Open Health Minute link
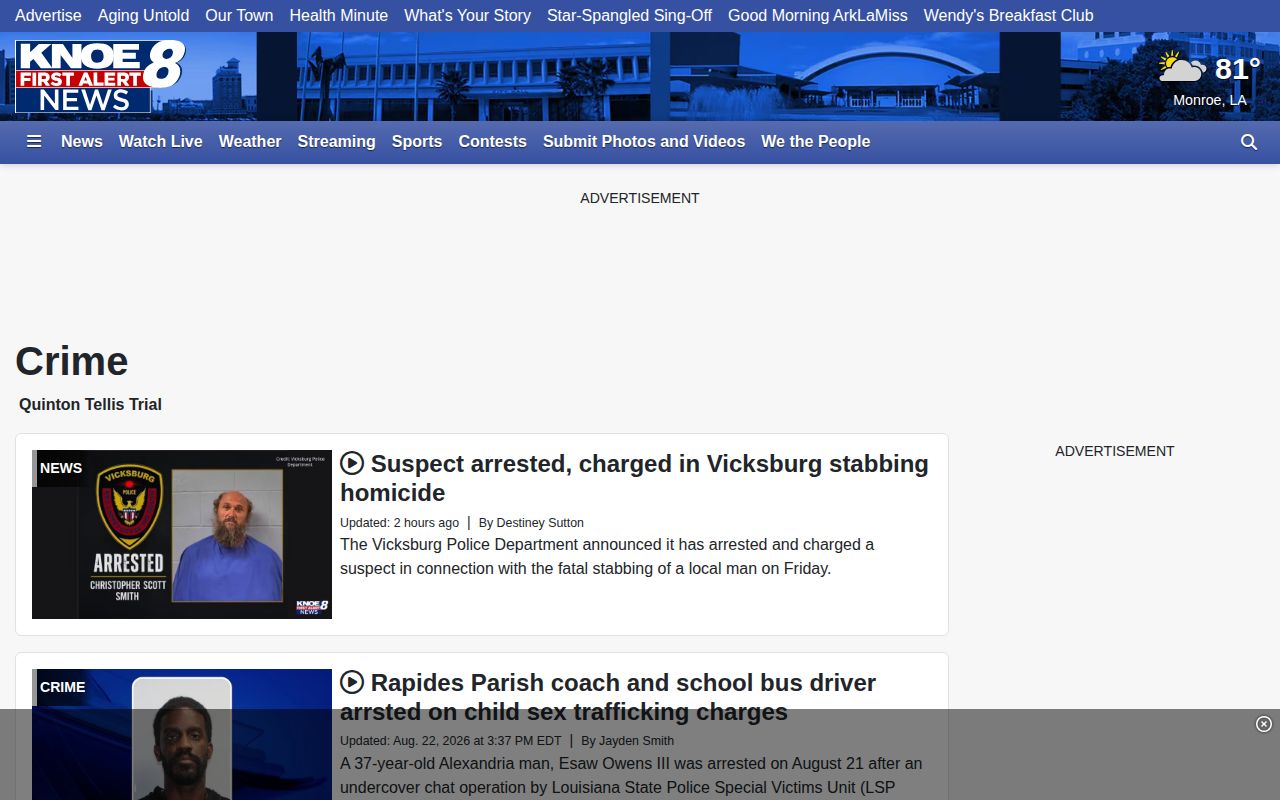 click(x=339, y=16)
